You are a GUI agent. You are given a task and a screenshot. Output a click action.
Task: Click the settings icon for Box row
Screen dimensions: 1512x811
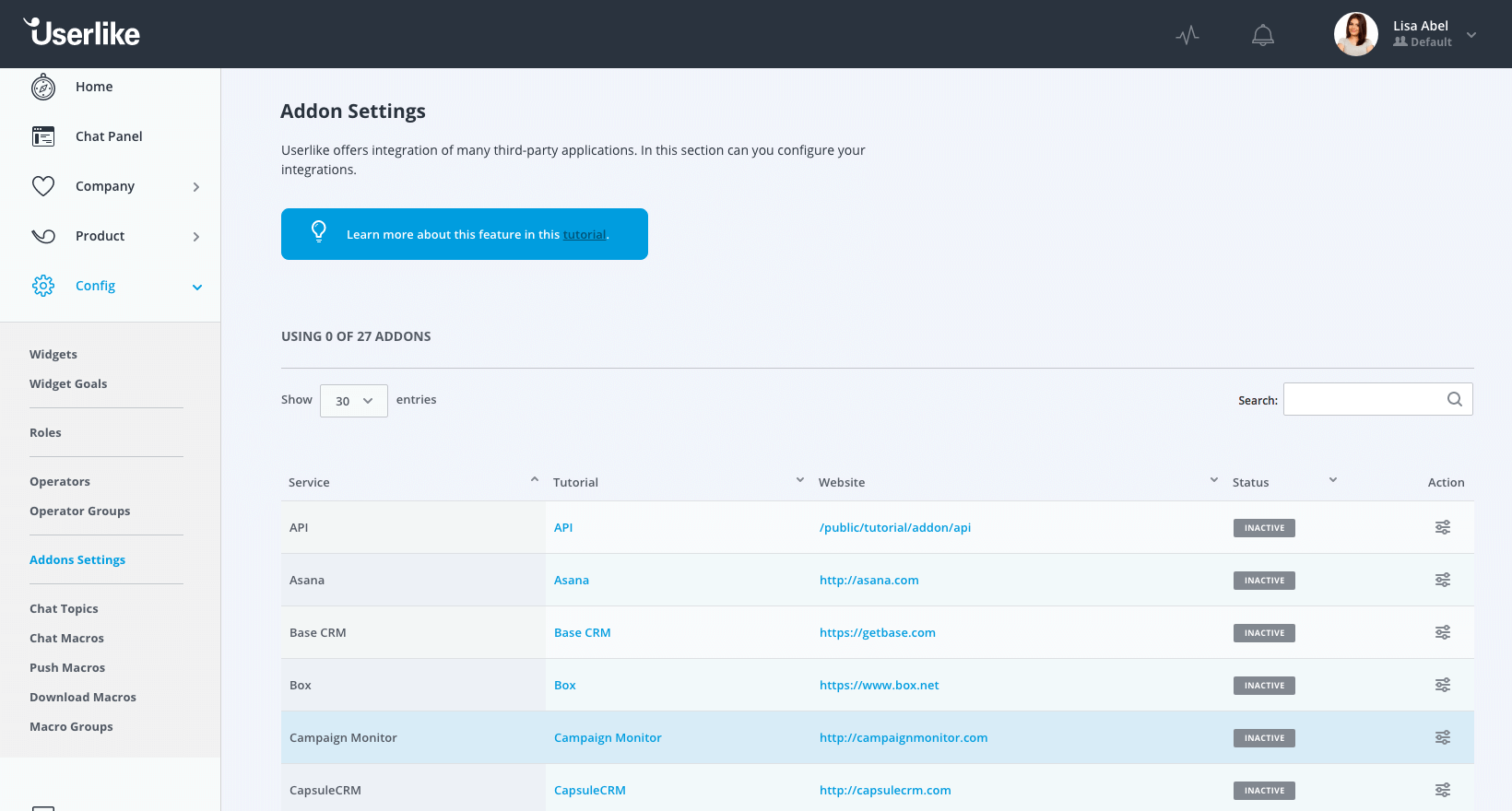1442,685
